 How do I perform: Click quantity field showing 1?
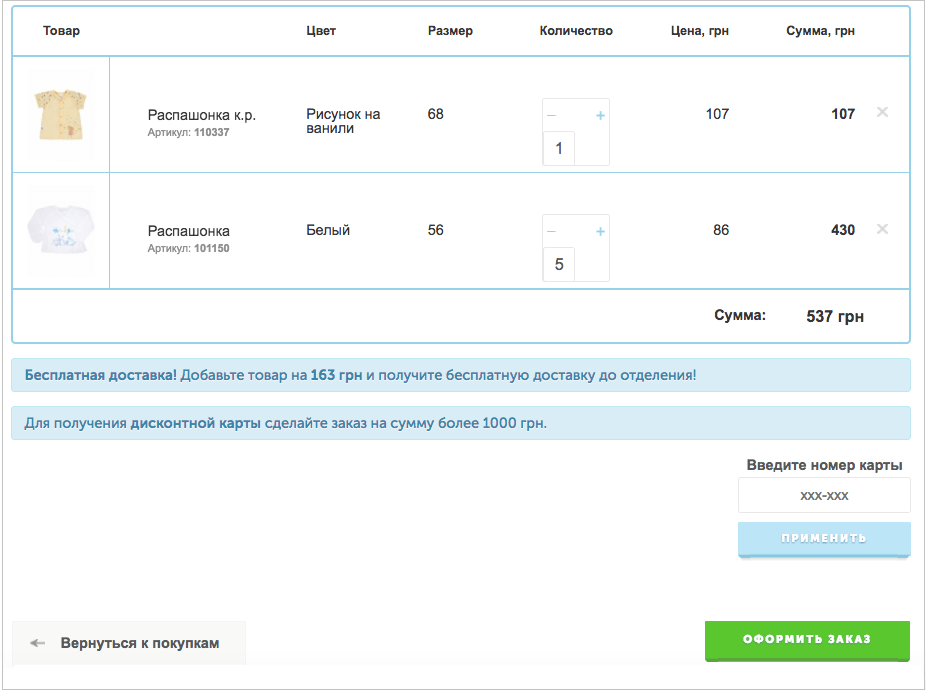point(559,148)
